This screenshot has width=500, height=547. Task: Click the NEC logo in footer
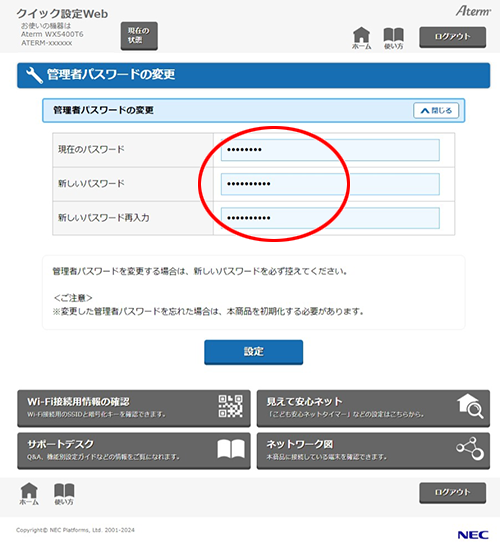[473, 535]
